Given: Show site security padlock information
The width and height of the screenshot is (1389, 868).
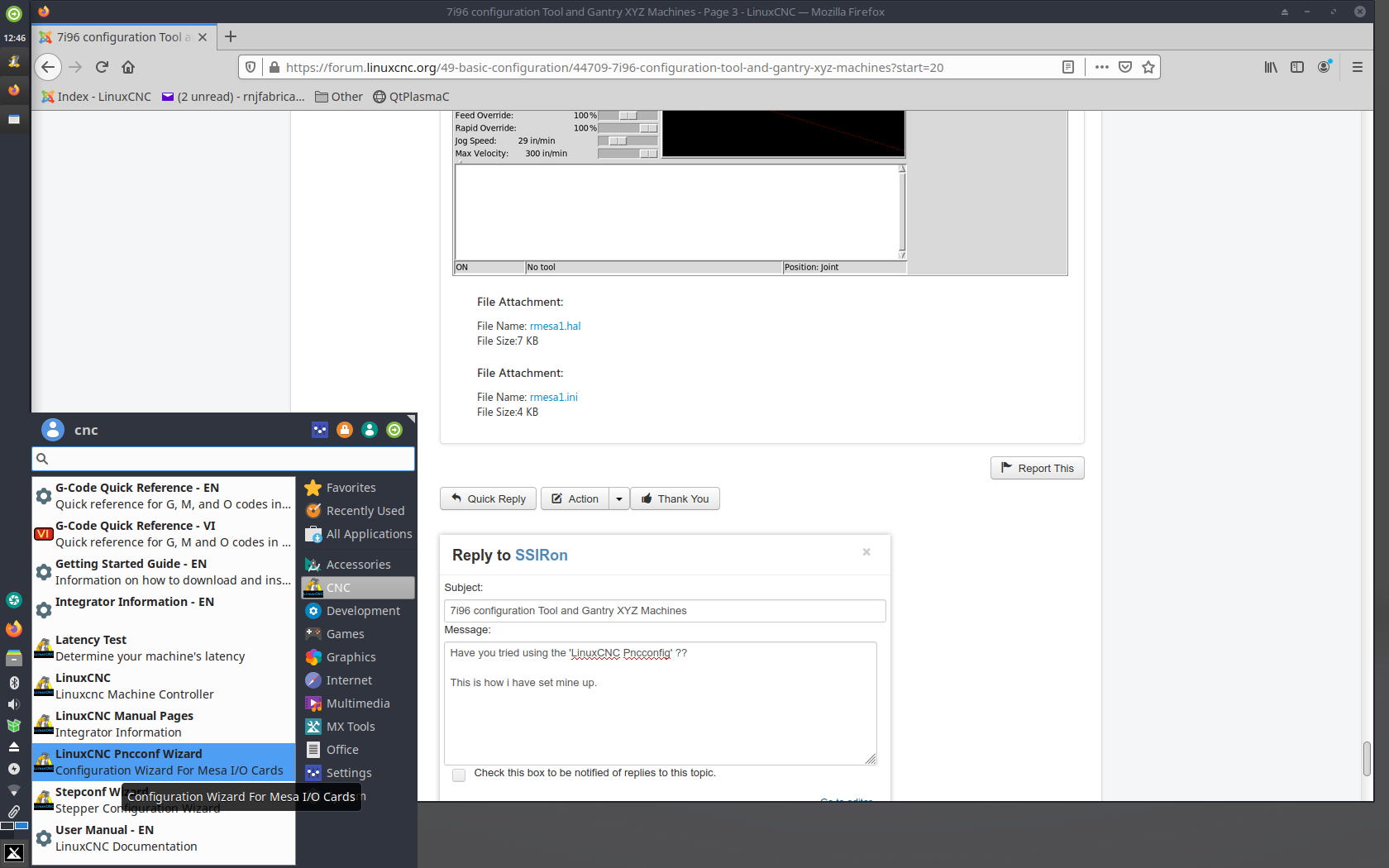Looking at the screenshot, I should (x=274, y=67).
